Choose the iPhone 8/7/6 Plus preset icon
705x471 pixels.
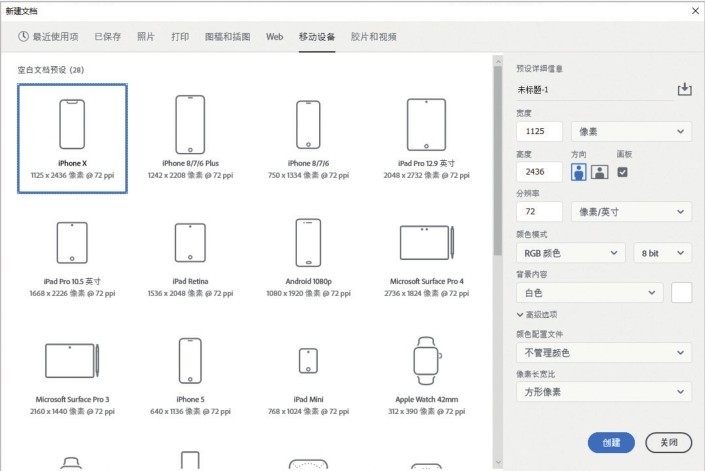click(x=190, y=124)
